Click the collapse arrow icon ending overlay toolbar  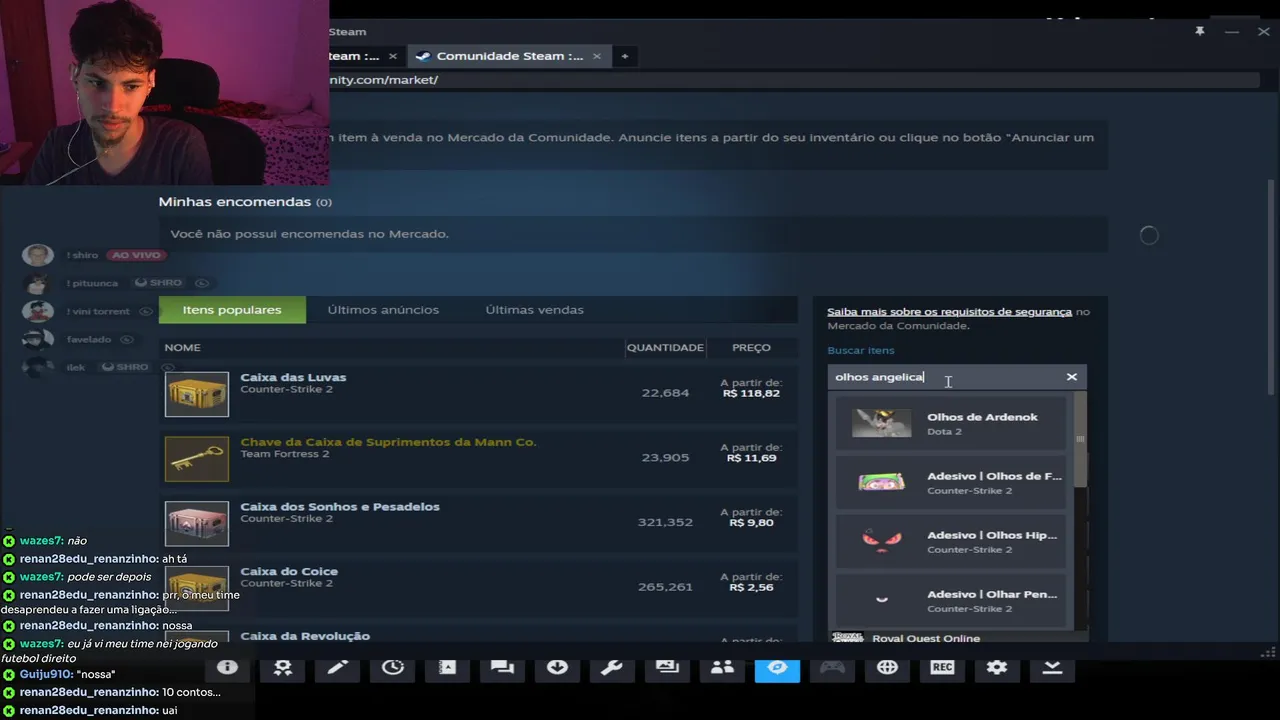coord(1052,667)
